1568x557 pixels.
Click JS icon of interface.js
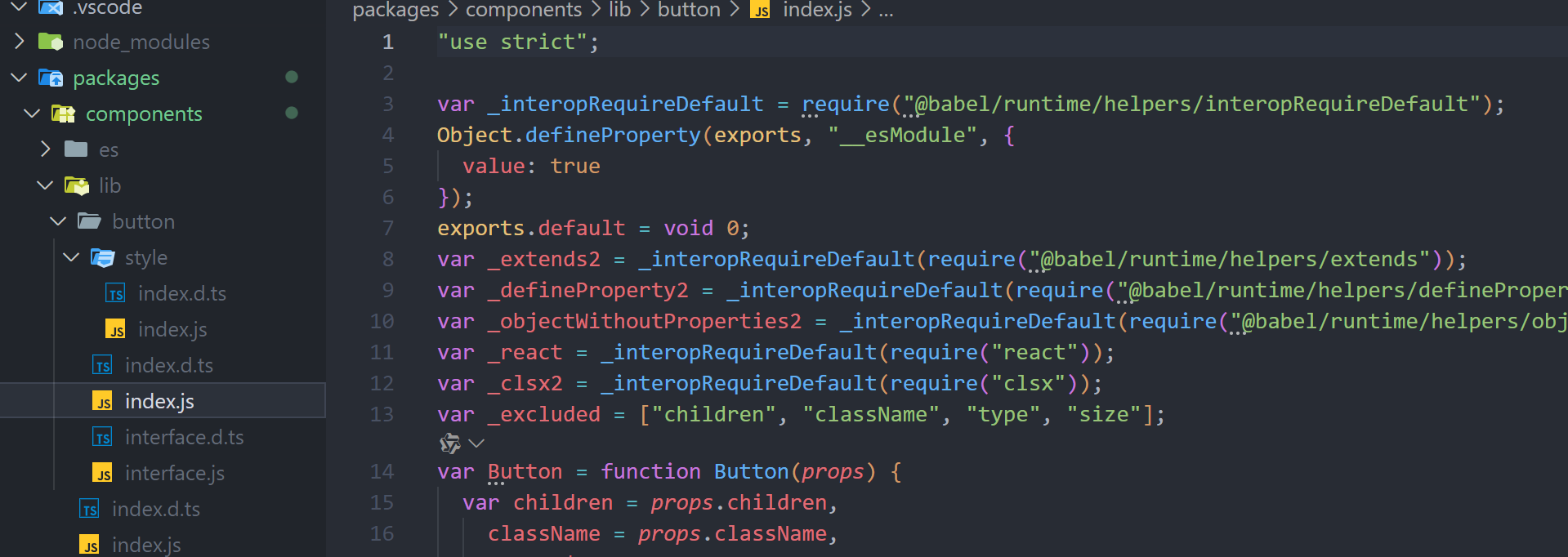pyautogui.click(x=102, y=473)
